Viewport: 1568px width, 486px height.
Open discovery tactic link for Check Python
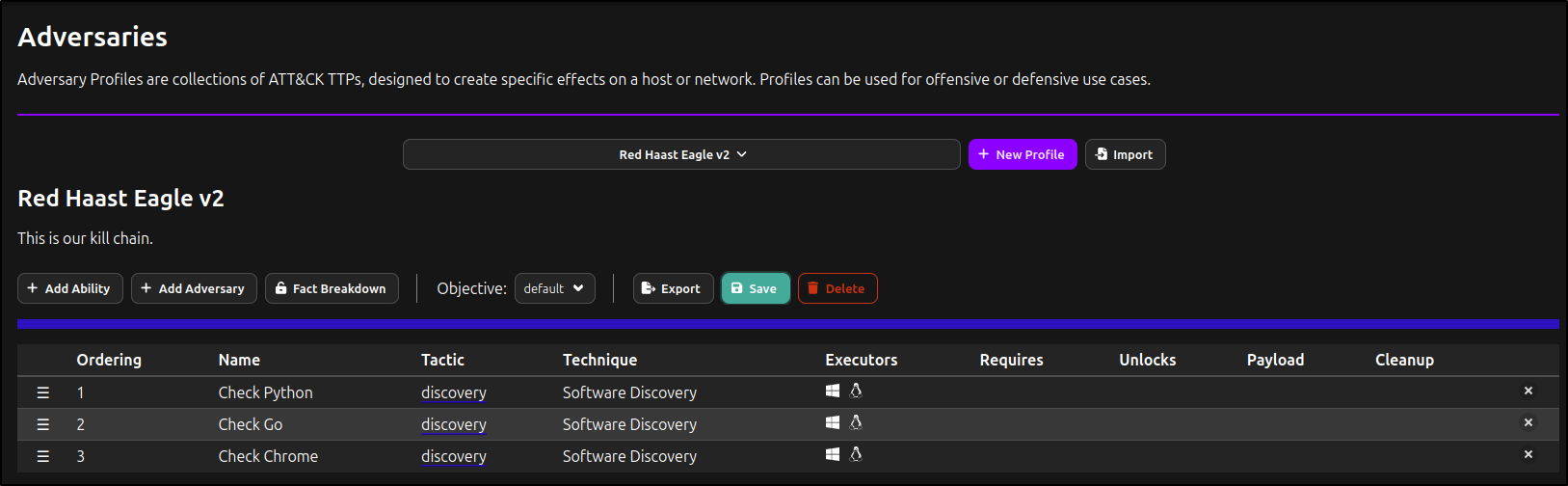pyautogui.click(x=453, y=392)
